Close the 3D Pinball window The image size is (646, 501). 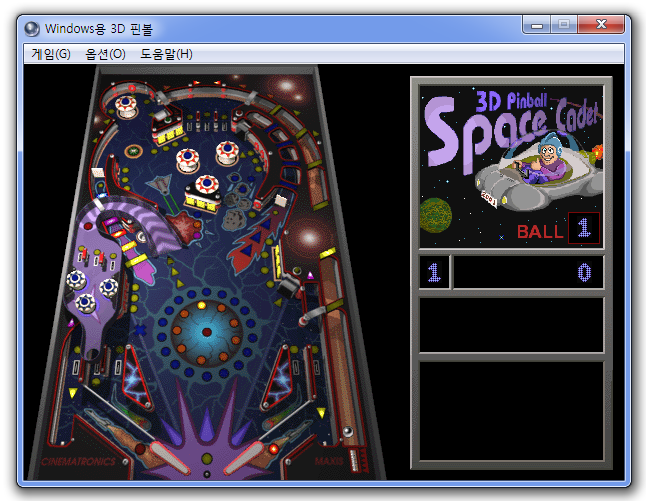pos(602,24)
